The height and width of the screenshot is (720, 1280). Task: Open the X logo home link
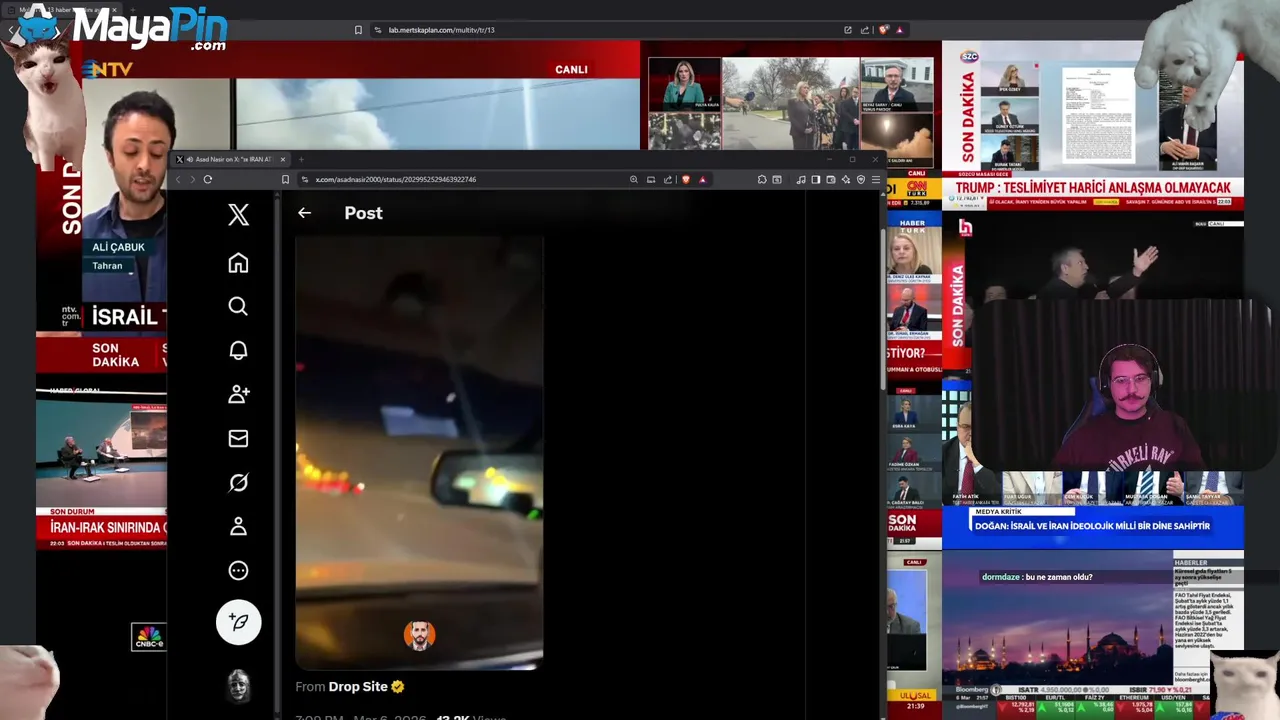[x=238, y=214]
